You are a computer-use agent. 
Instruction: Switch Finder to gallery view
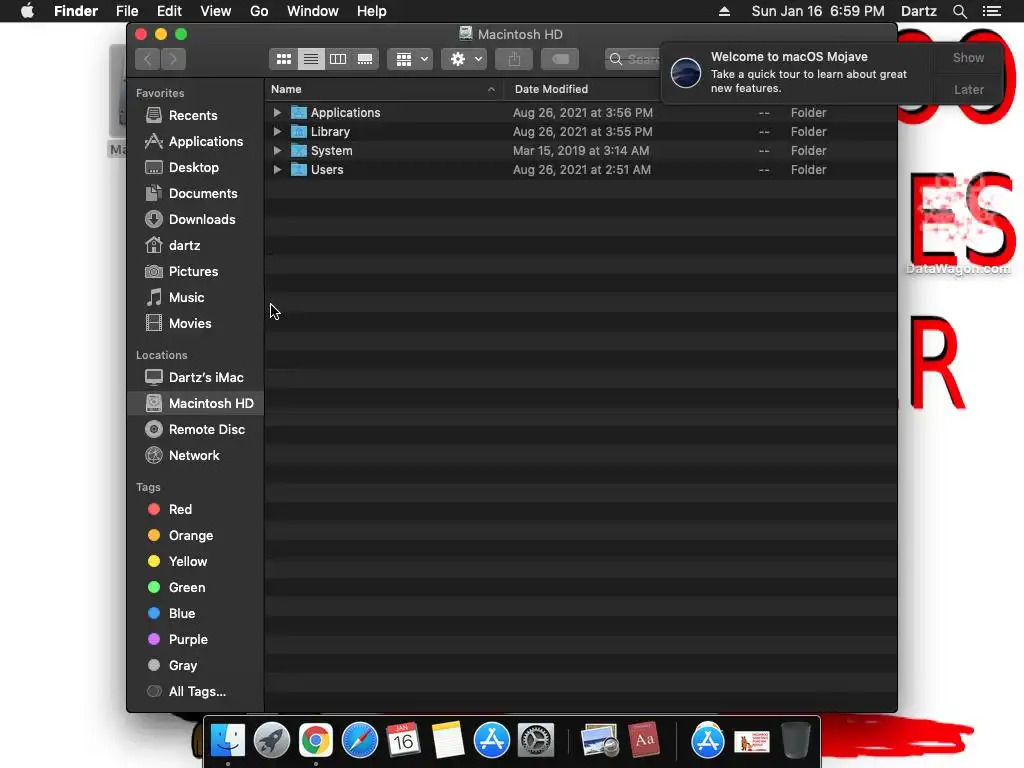(365, 59)
